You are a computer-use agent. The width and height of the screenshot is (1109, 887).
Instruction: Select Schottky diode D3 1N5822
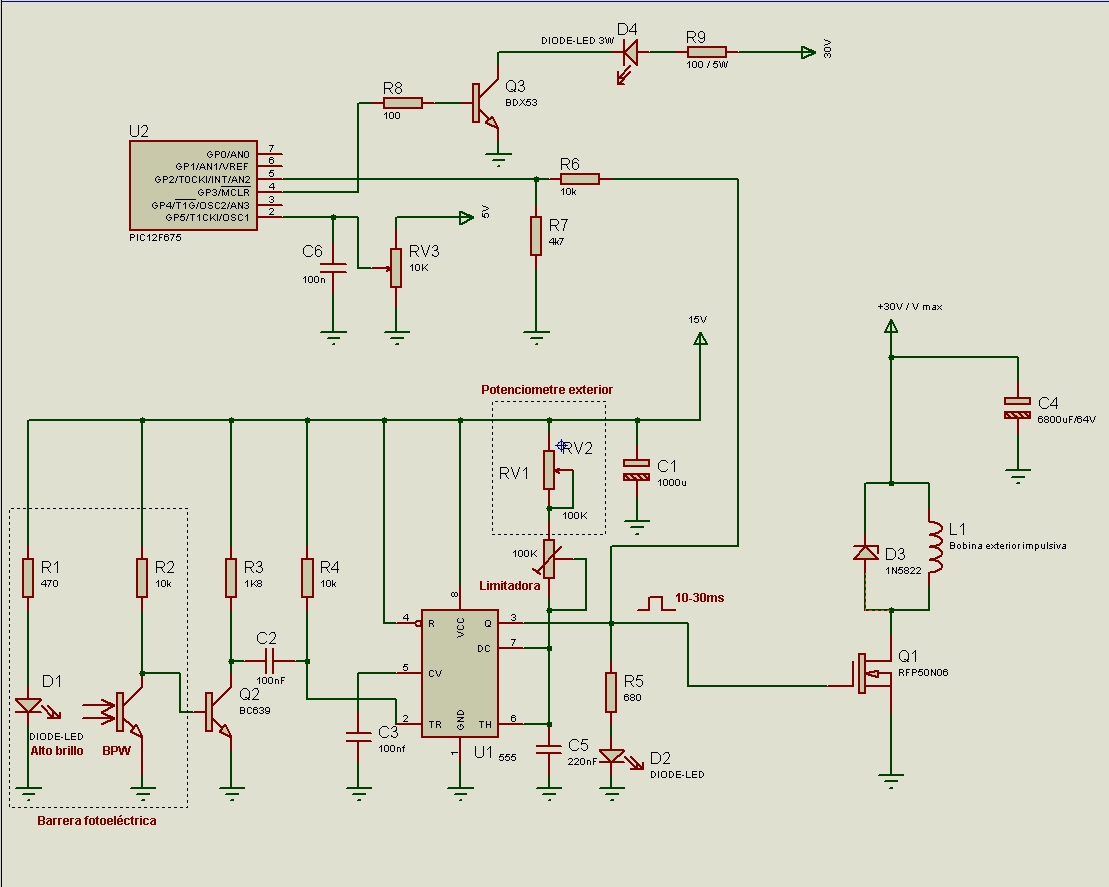(x=866, y=552)
